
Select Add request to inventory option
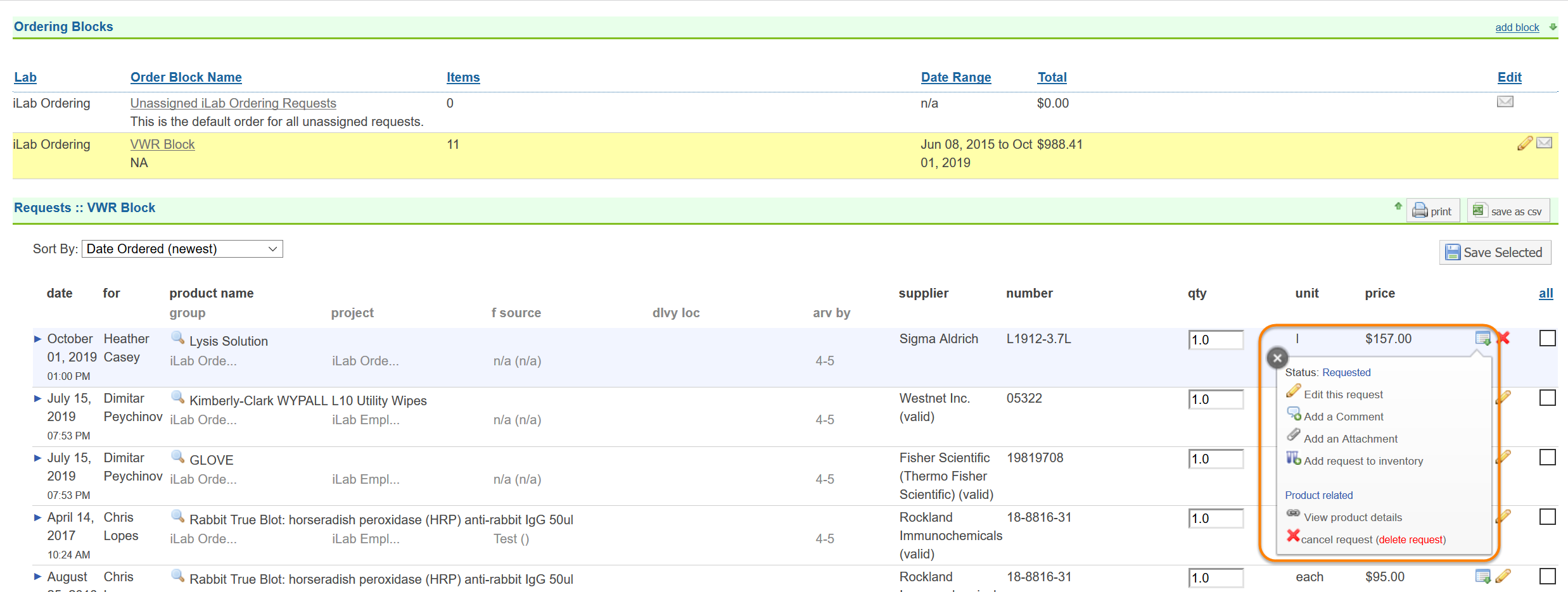click(1363, 461)
